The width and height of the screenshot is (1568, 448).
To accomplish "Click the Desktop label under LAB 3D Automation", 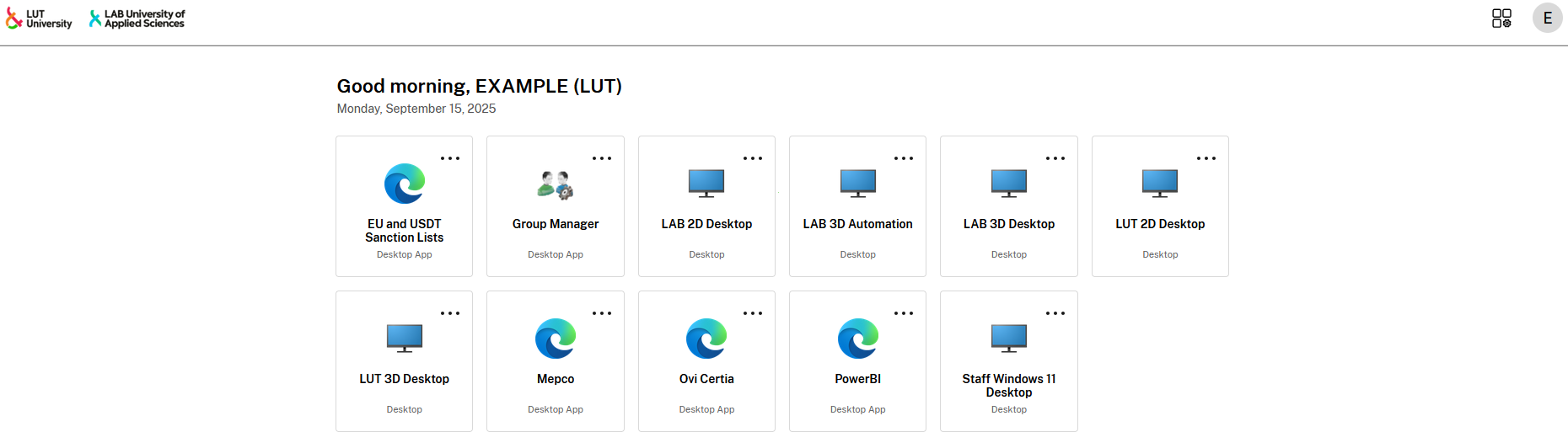I will tap(858, 254).
